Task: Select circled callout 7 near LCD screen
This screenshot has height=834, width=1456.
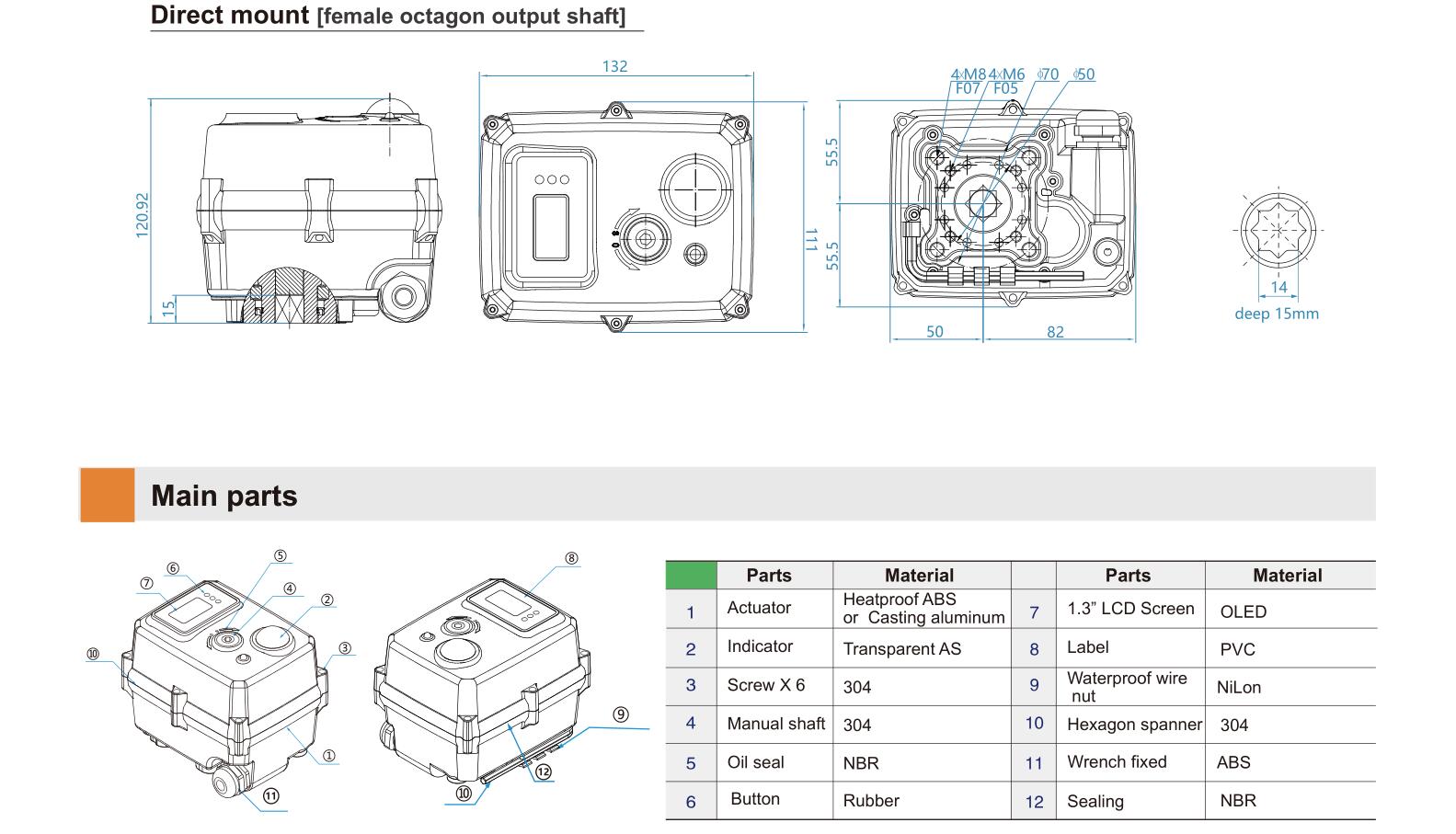Action: pos(146,583)
